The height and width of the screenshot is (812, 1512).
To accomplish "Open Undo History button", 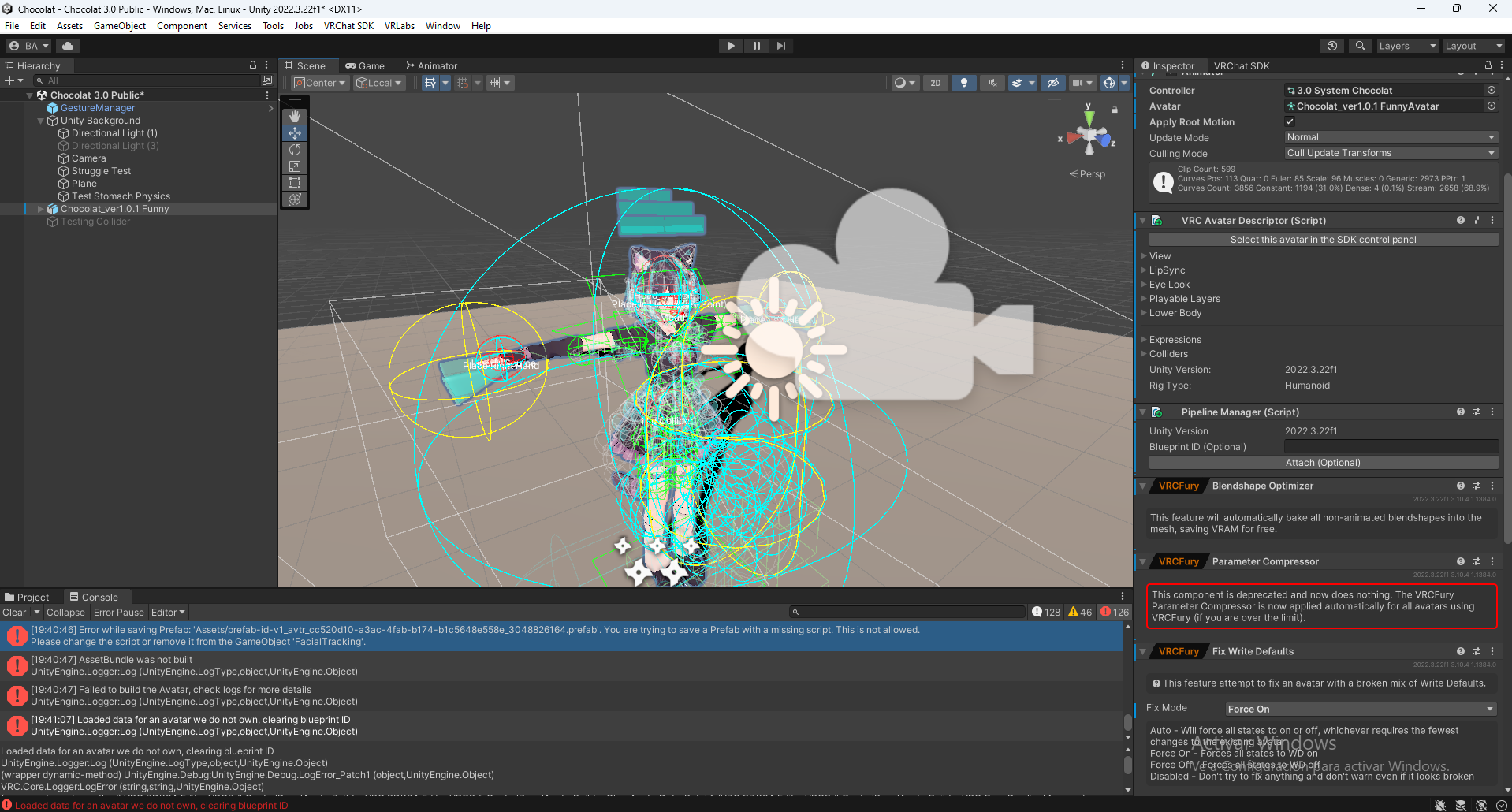I will pos(1332,46).
